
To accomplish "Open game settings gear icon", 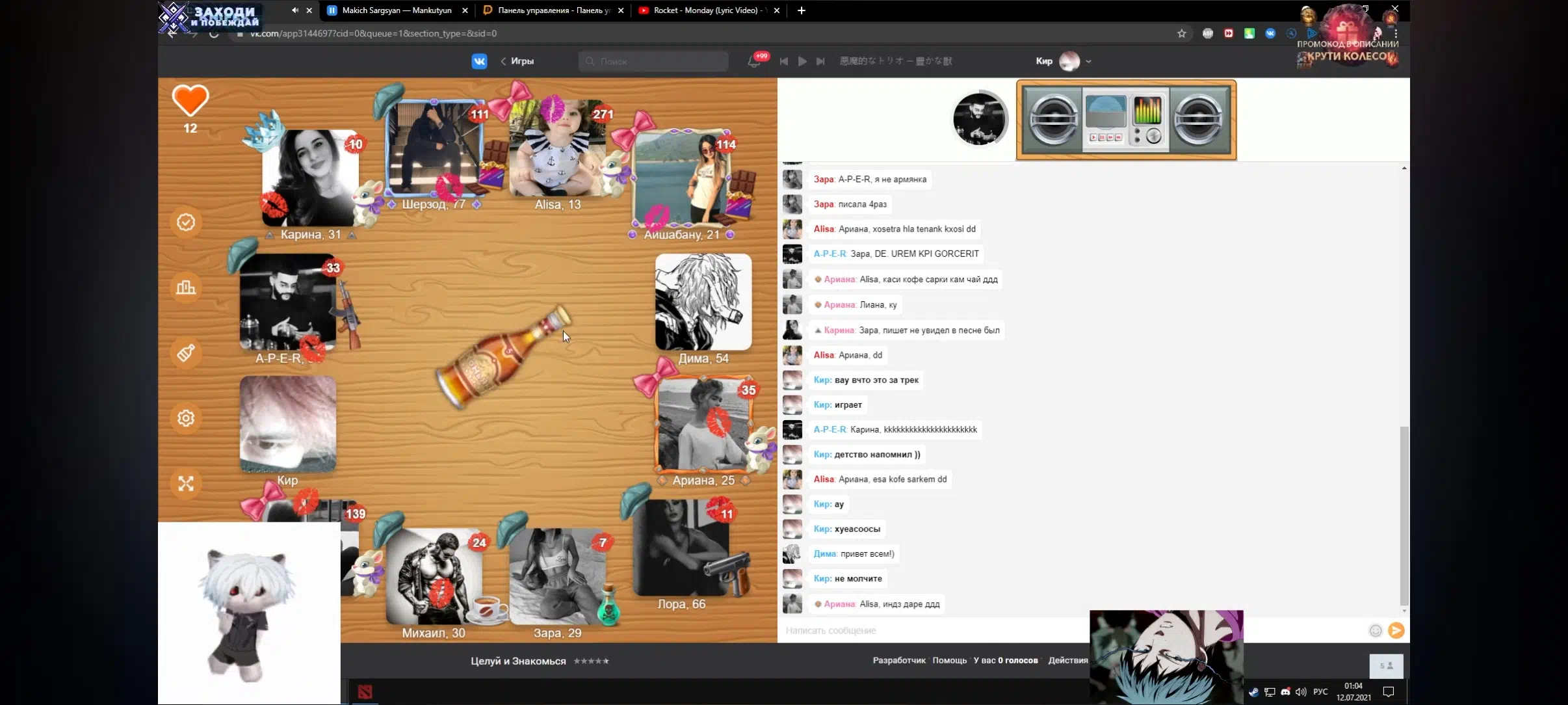I will [186, 418].
